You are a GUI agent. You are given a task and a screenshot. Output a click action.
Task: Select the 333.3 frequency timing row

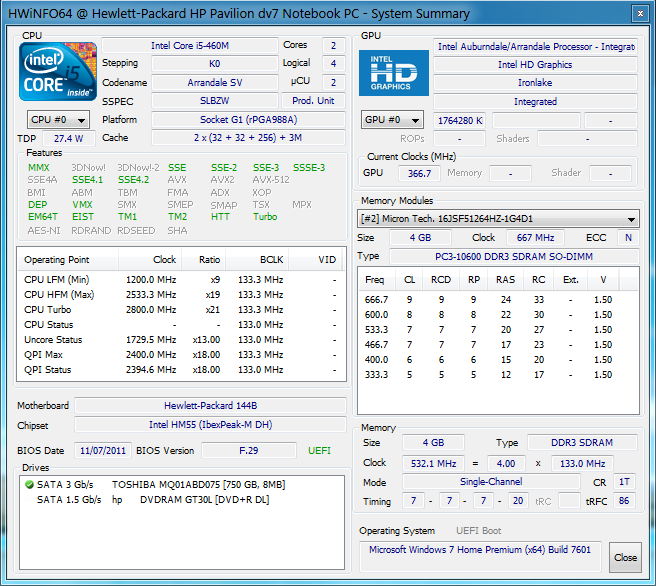pos(498,375)
